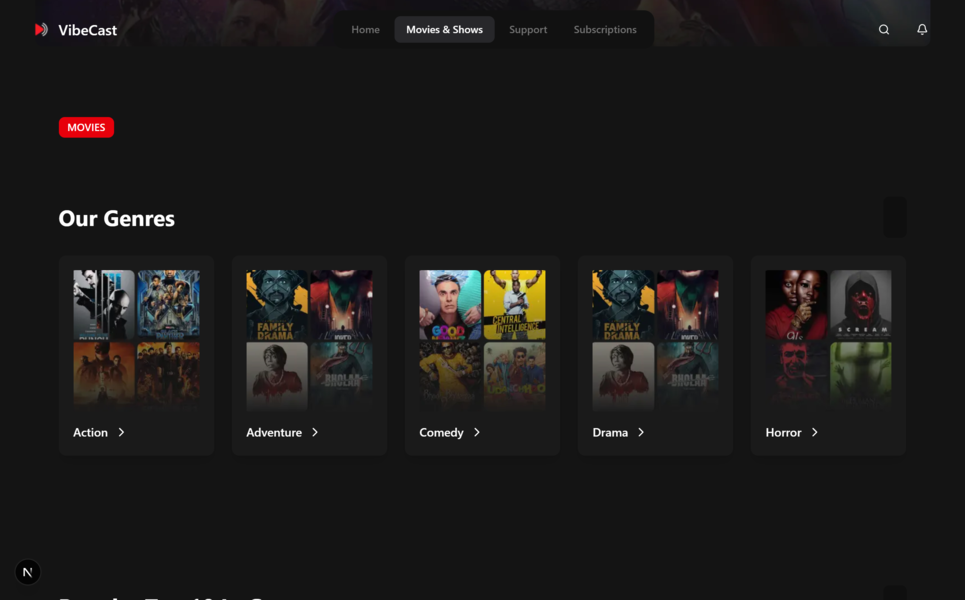Click the Horror genre chevron

click(x=815, y=432)
